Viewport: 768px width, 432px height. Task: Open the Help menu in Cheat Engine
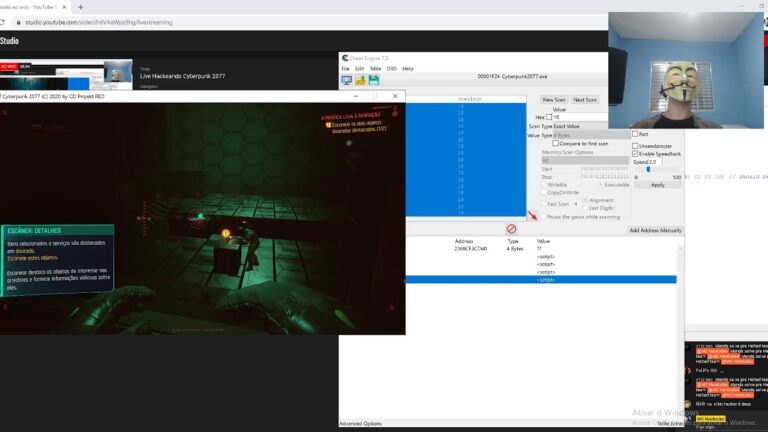click(x=408, y=69)
